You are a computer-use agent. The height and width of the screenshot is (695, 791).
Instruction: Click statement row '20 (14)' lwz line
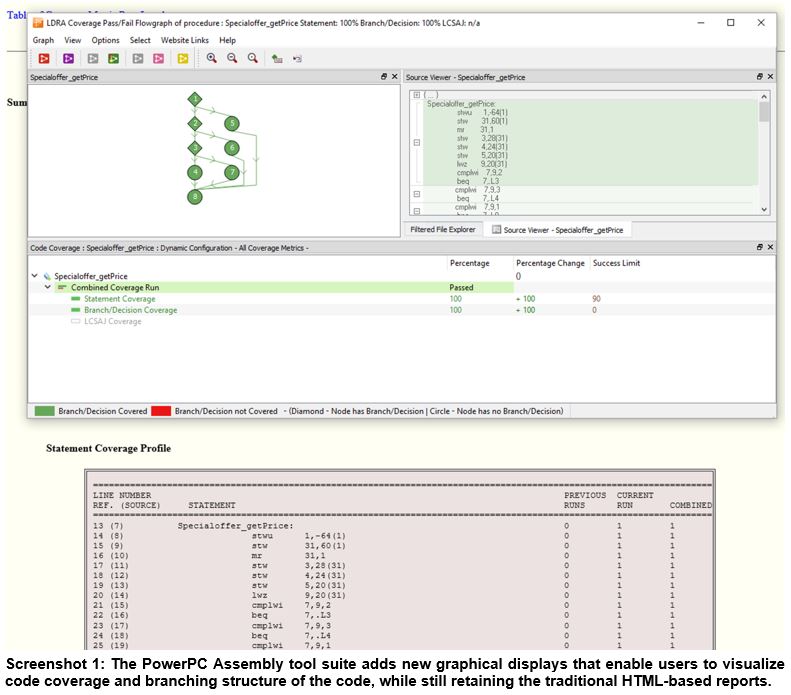coord(402,595)
